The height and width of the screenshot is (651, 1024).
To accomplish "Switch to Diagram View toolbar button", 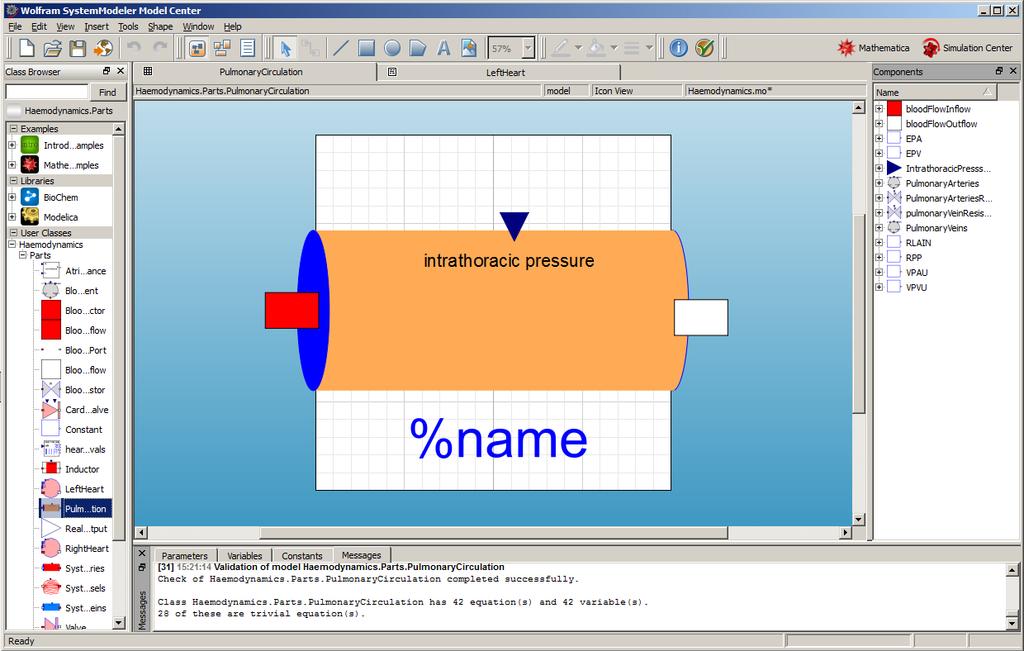I will coord(222,48).
